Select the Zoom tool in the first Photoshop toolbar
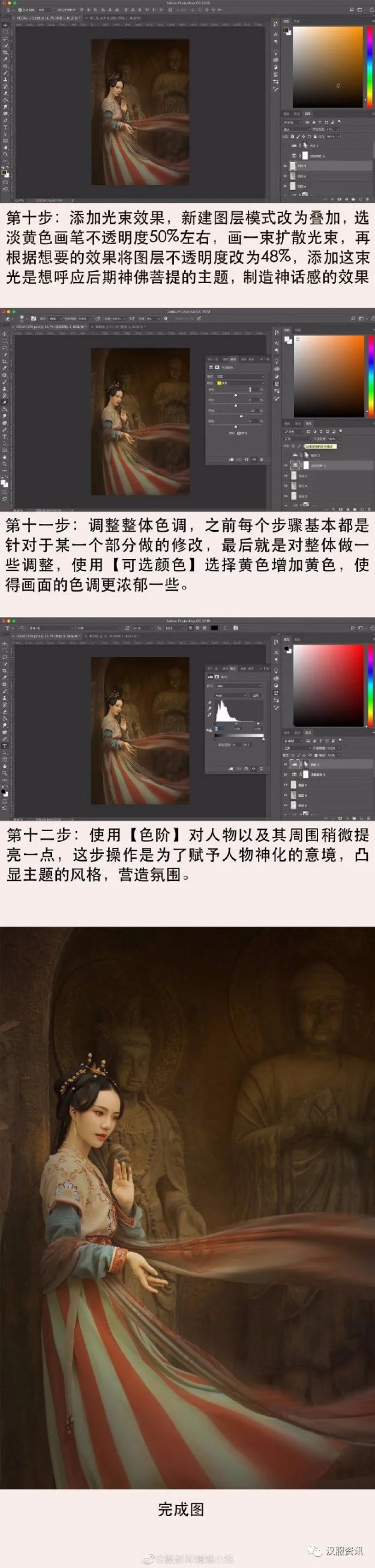Image resolution: width=375 pixels, height=1568 pixels. tap(5, 155)
